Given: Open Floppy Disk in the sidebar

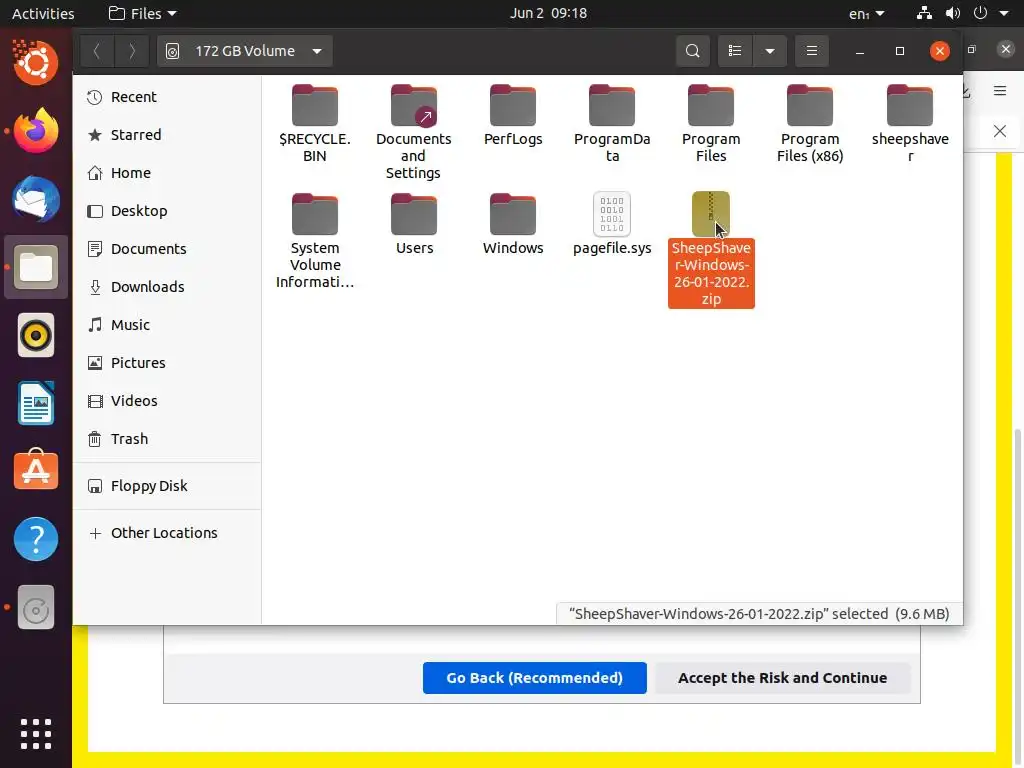Looking at the screenshot, I should 167,486.
